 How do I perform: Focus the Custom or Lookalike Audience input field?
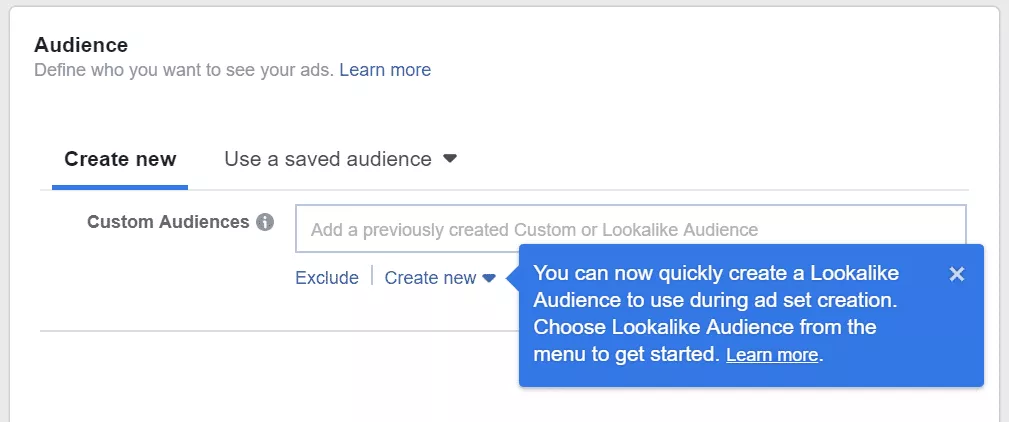coord(630,229)
